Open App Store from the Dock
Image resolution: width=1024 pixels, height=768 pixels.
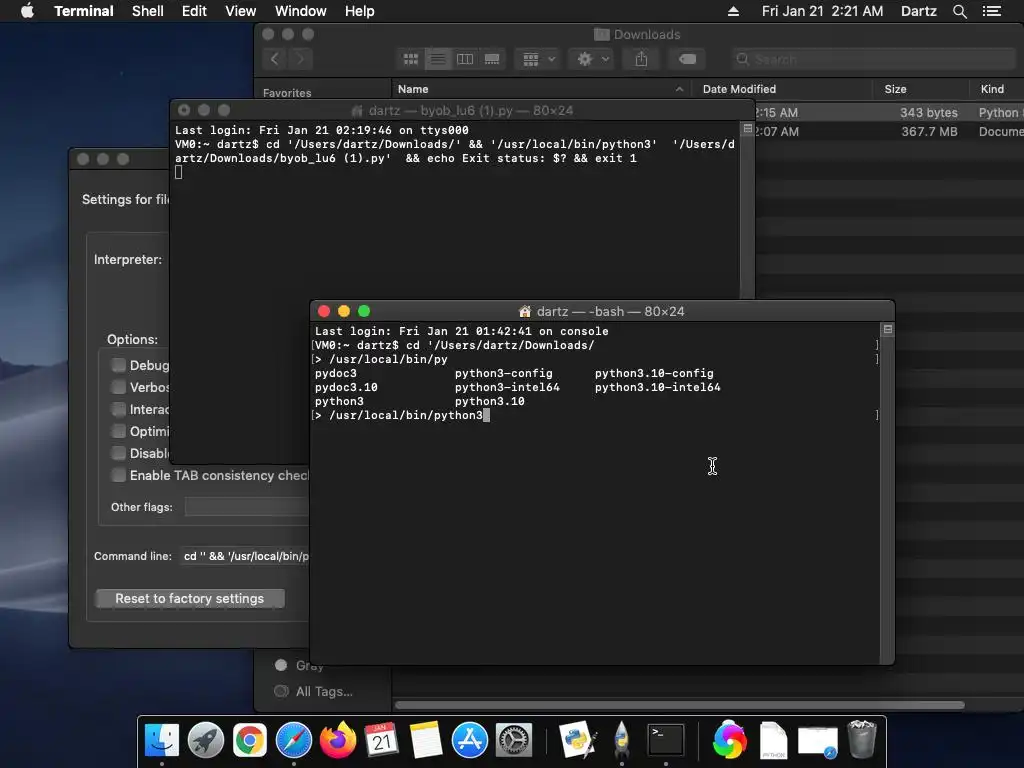(470, 741)
